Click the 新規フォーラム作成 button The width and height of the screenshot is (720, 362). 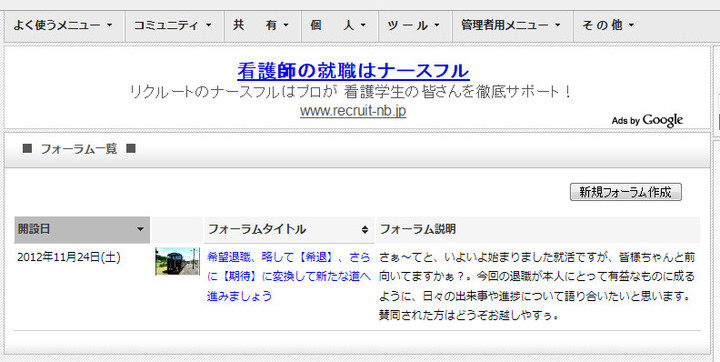tap(625, 192)
